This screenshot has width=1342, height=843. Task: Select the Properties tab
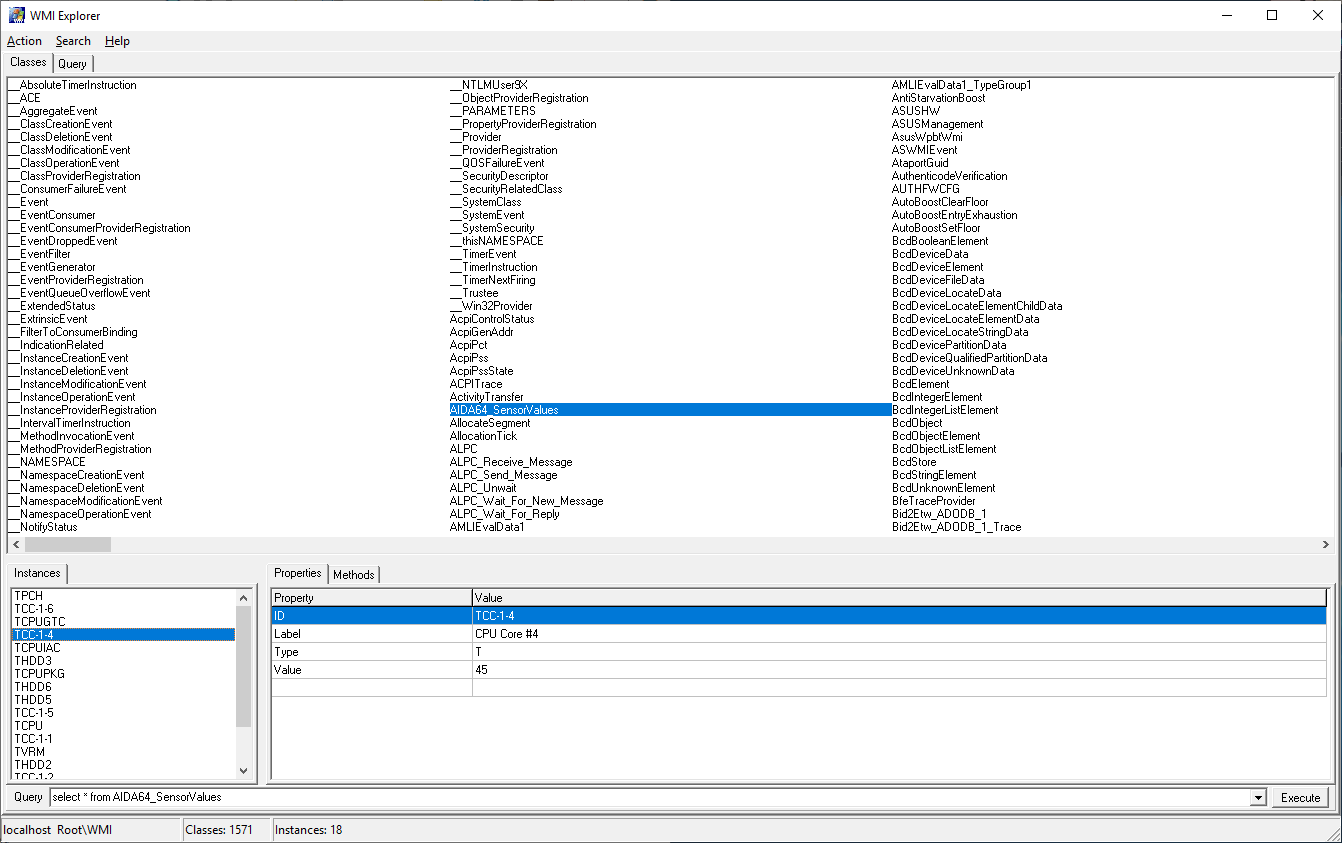click(298, 574)
